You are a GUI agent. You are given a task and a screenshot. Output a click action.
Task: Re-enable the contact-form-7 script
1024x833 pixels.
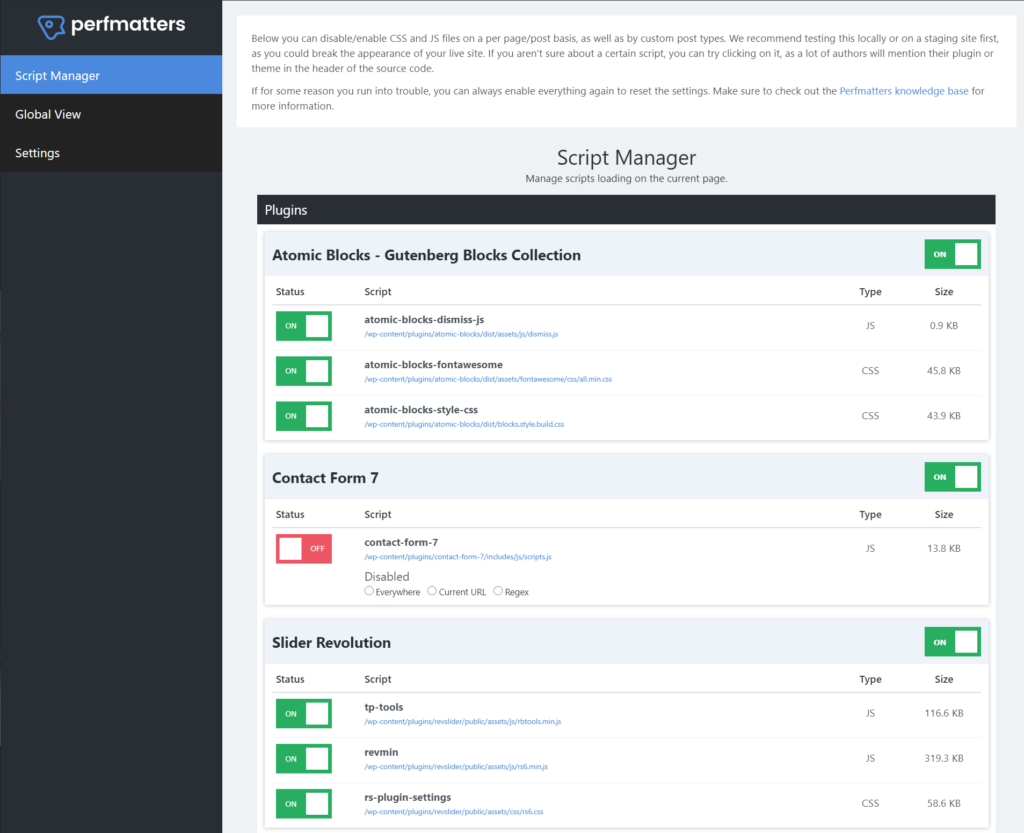303,548
